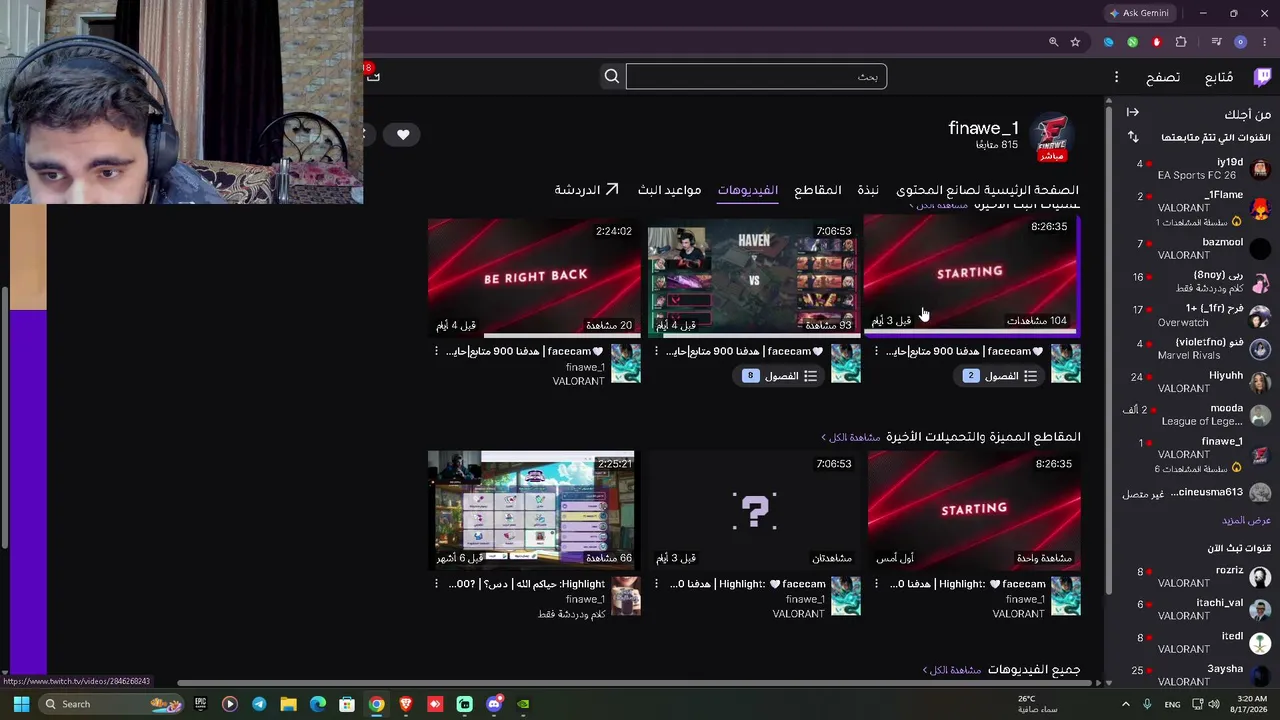Open the مُتابع navigation link

1219,77
